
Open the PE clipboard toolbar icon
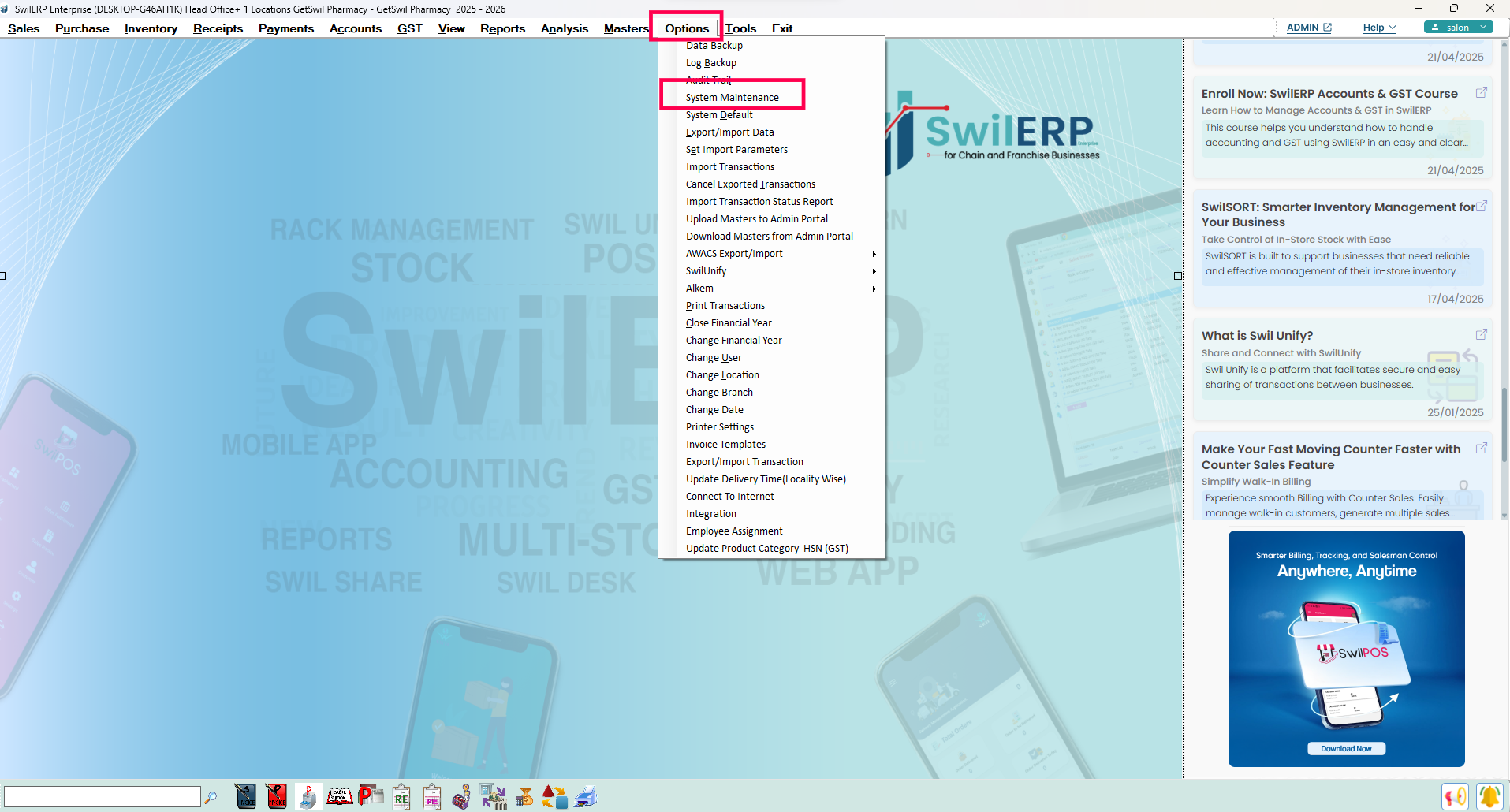(x=431, y=796)
